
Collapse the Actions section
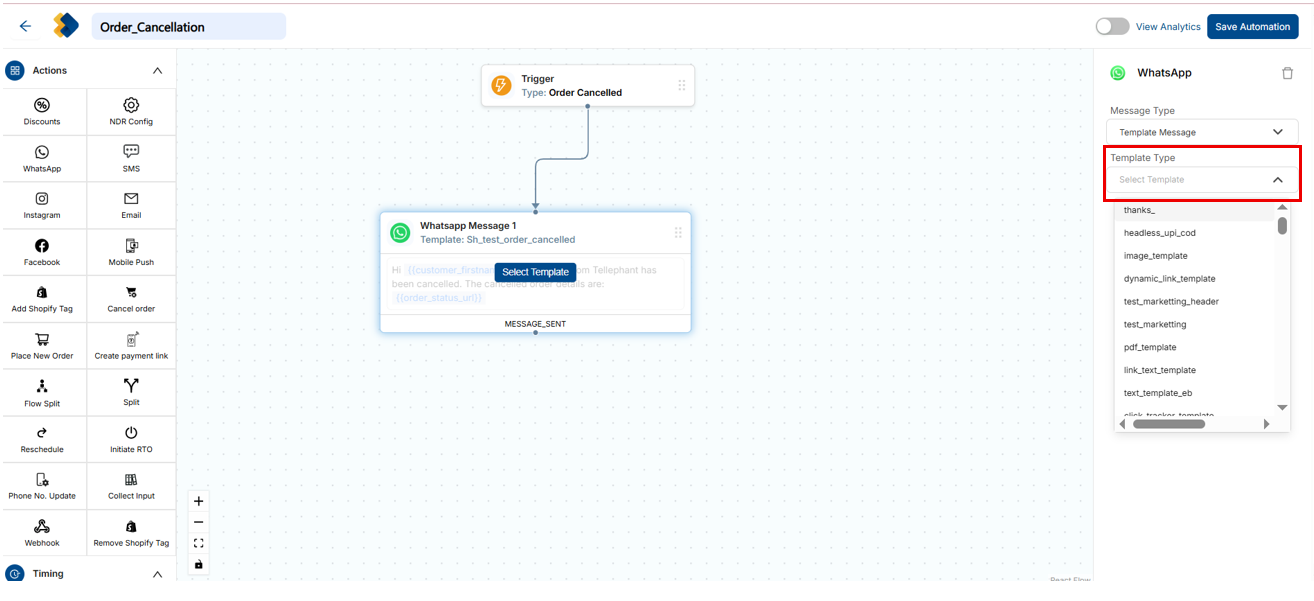pos(157,71)
